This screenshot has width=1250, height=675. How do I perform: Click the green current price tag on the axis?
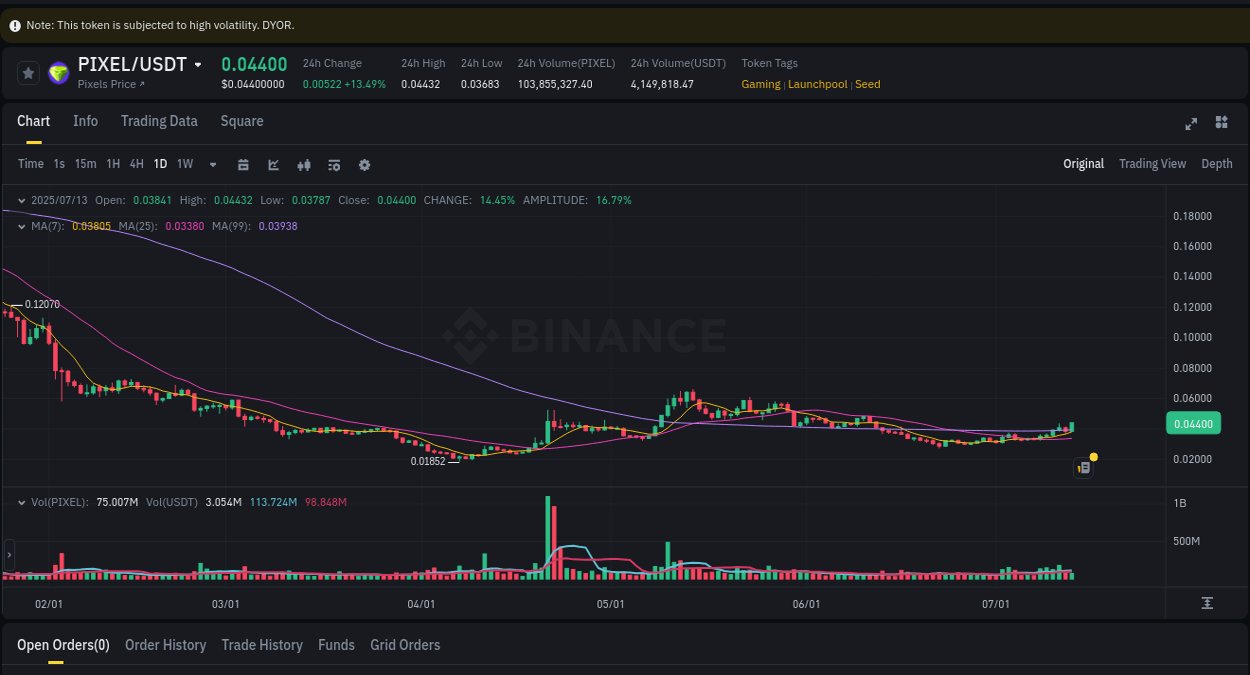coord(1193,423)
